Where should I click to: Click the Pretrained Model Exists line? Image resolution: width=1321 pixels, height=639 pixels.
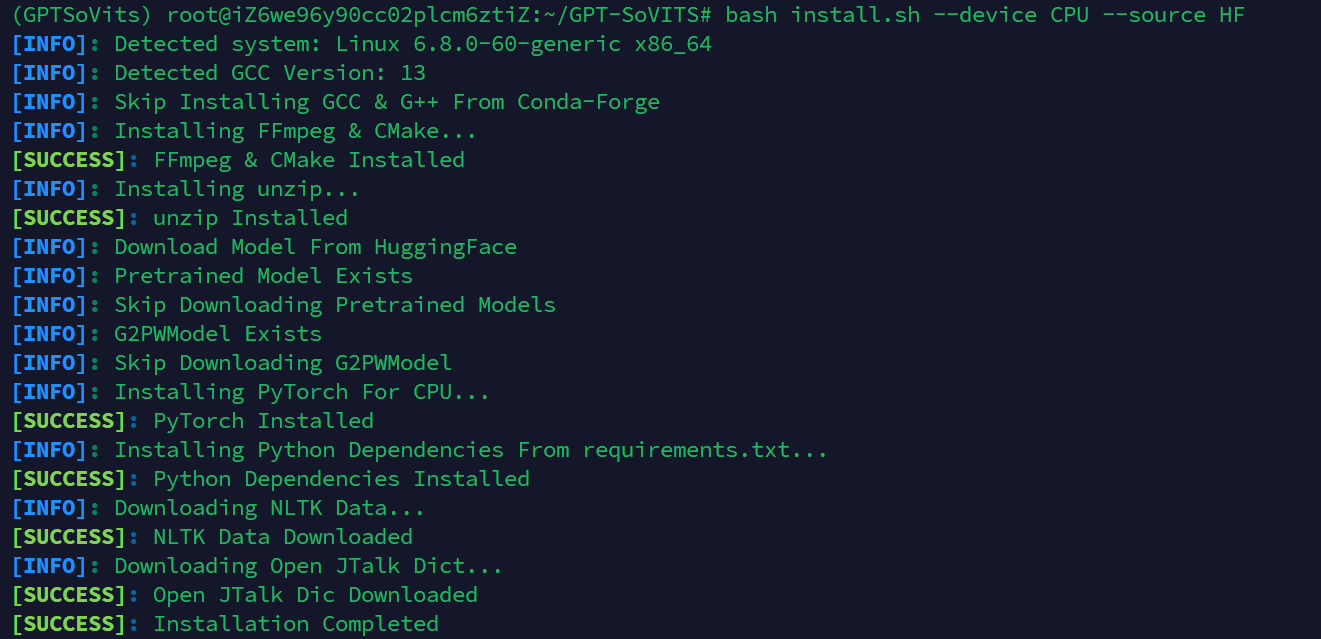tap(212, 276)
